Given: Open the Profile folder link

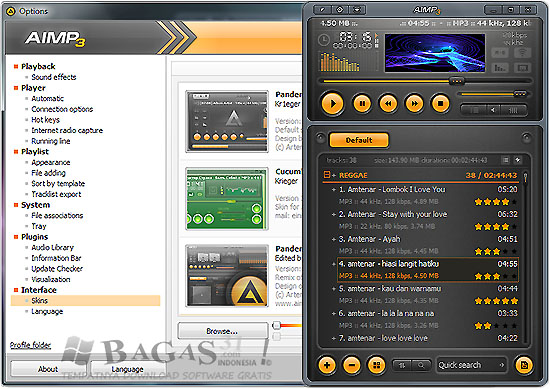Looking at the screenshot, I should 31,345.
